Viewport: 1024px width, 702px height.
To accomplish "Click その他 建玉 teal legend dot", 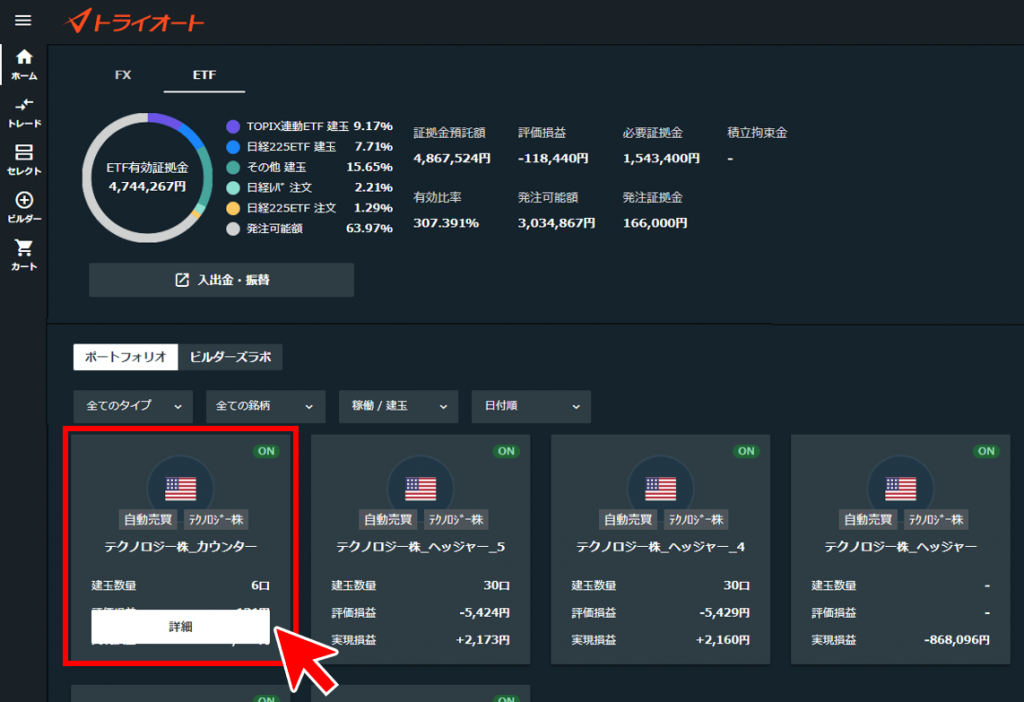I will (x=232, y=167).
